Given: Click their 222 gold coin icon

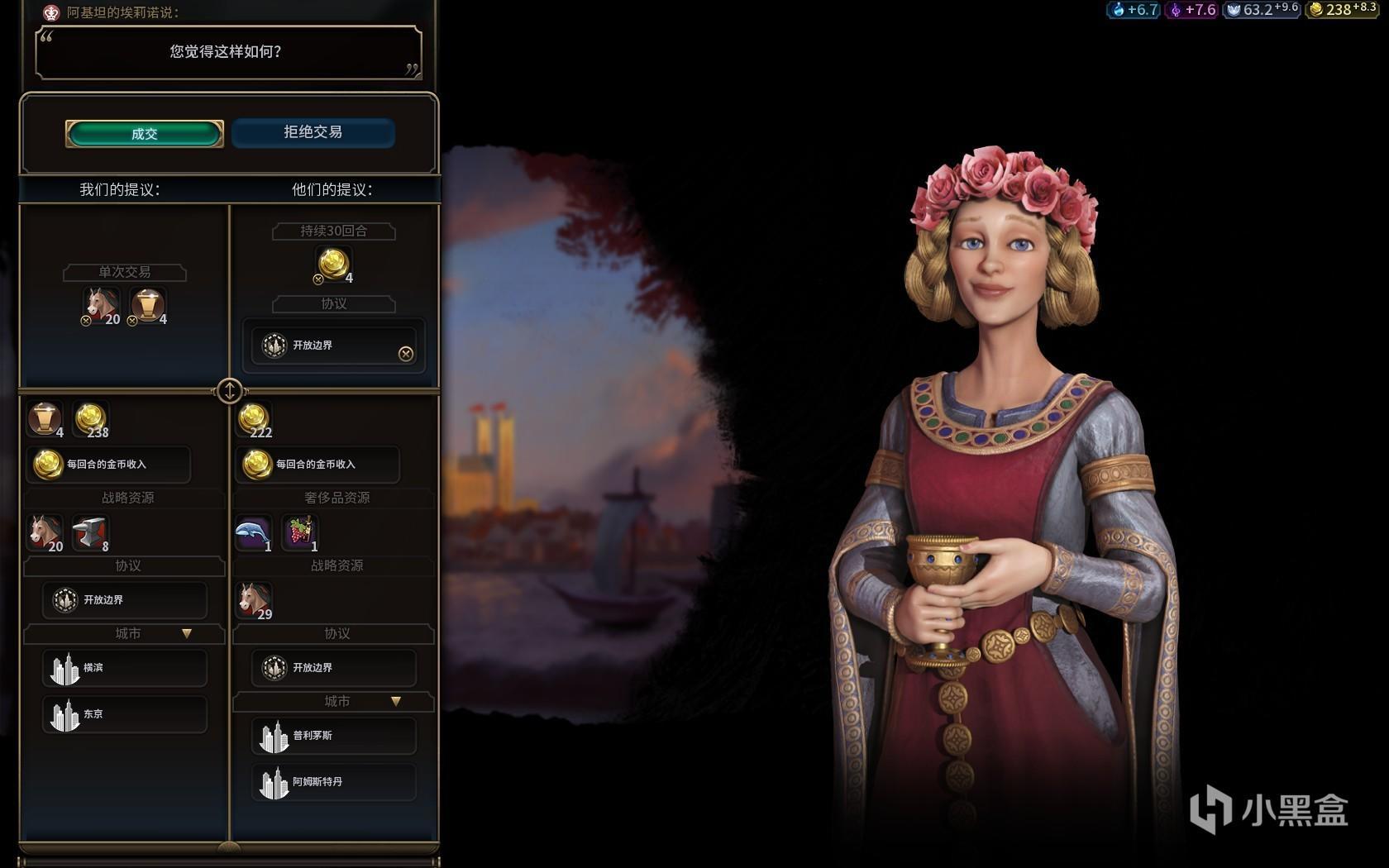Looking at the screenshot, I should (x=253, y=420).
